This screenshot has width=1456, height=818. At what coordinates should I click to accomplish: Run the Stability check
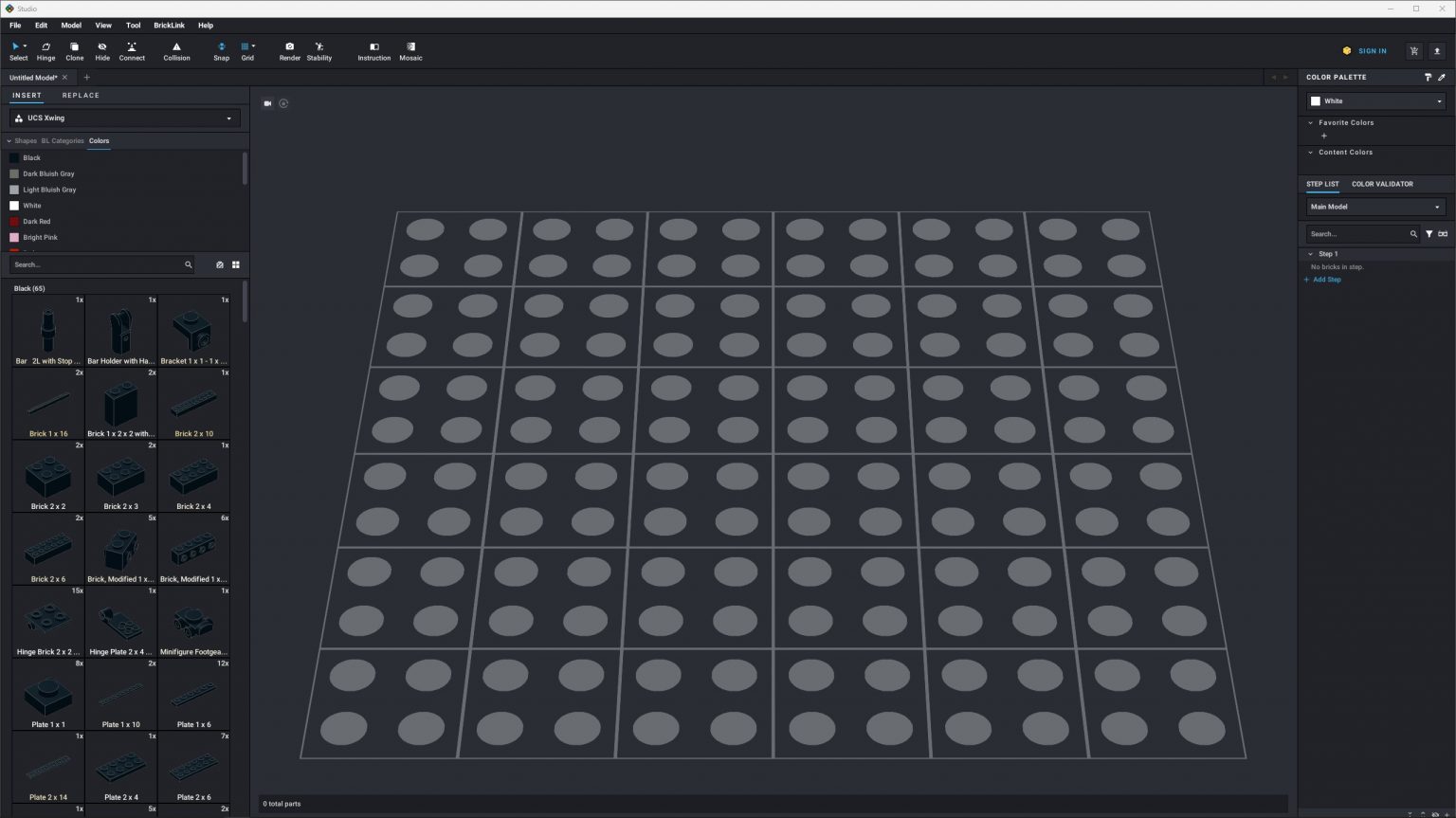318,50
